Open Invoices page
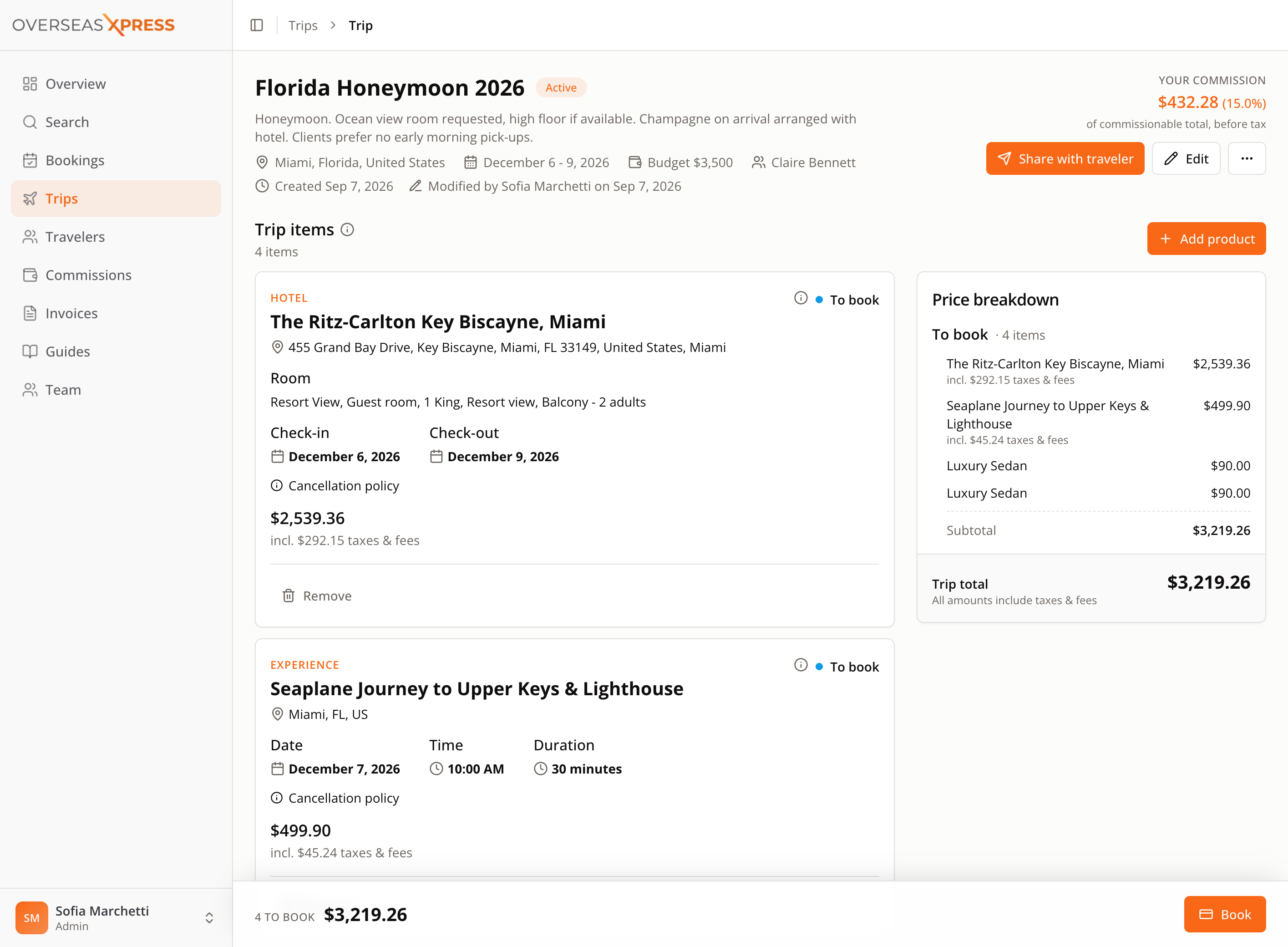Image resolution: width=1288 pixels, height=947 pixels. (116, 313)
